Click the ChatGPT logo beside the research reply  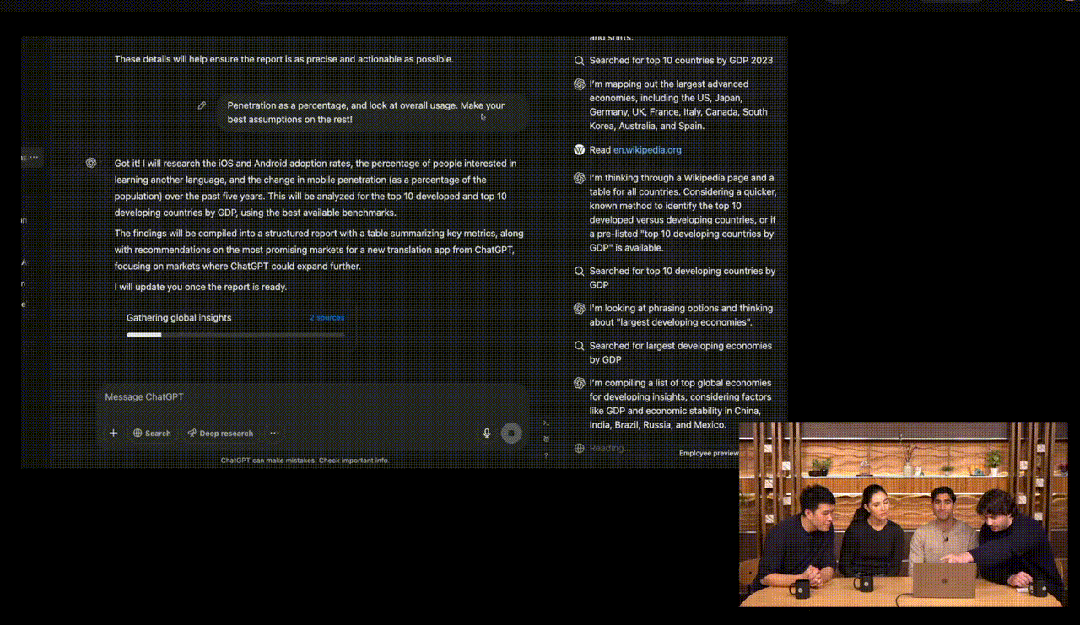click(91, 163)
